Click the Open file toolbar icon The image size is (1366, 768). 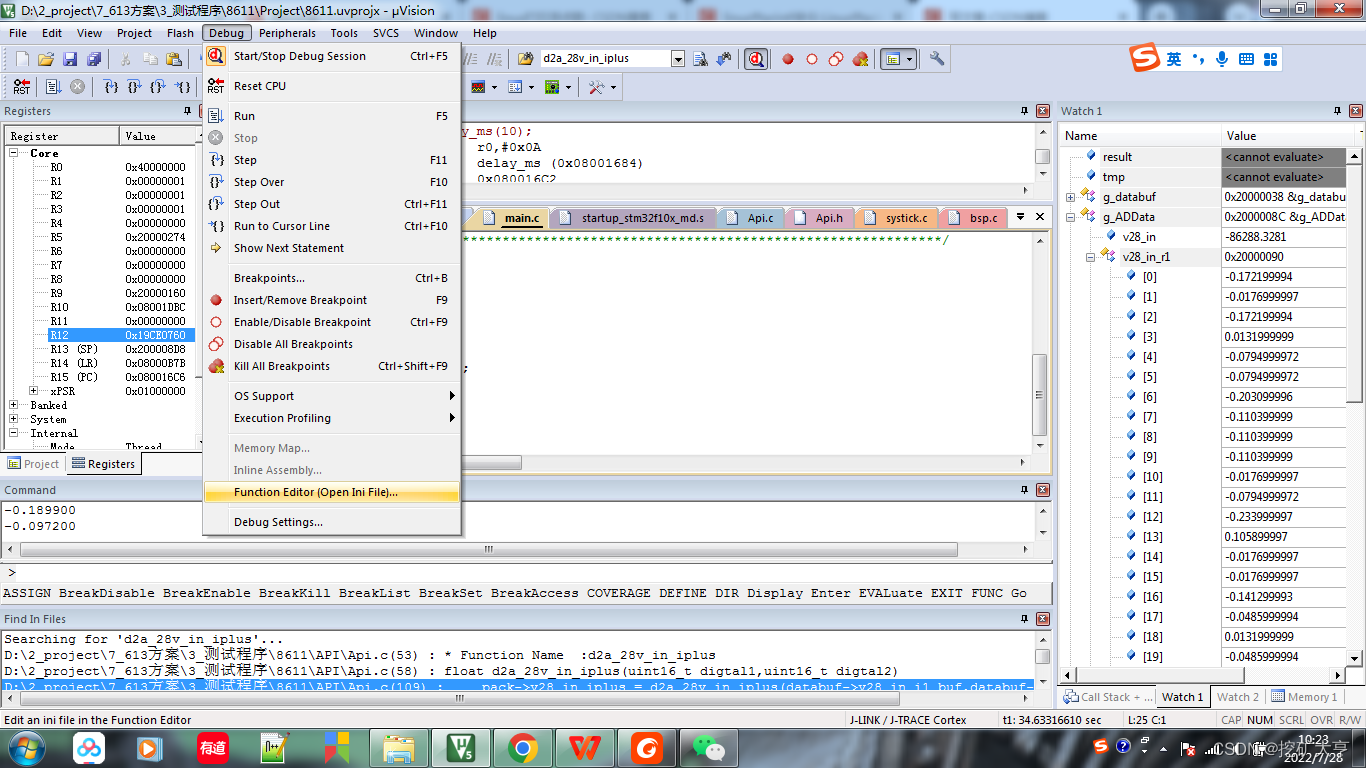click(46, 59)
